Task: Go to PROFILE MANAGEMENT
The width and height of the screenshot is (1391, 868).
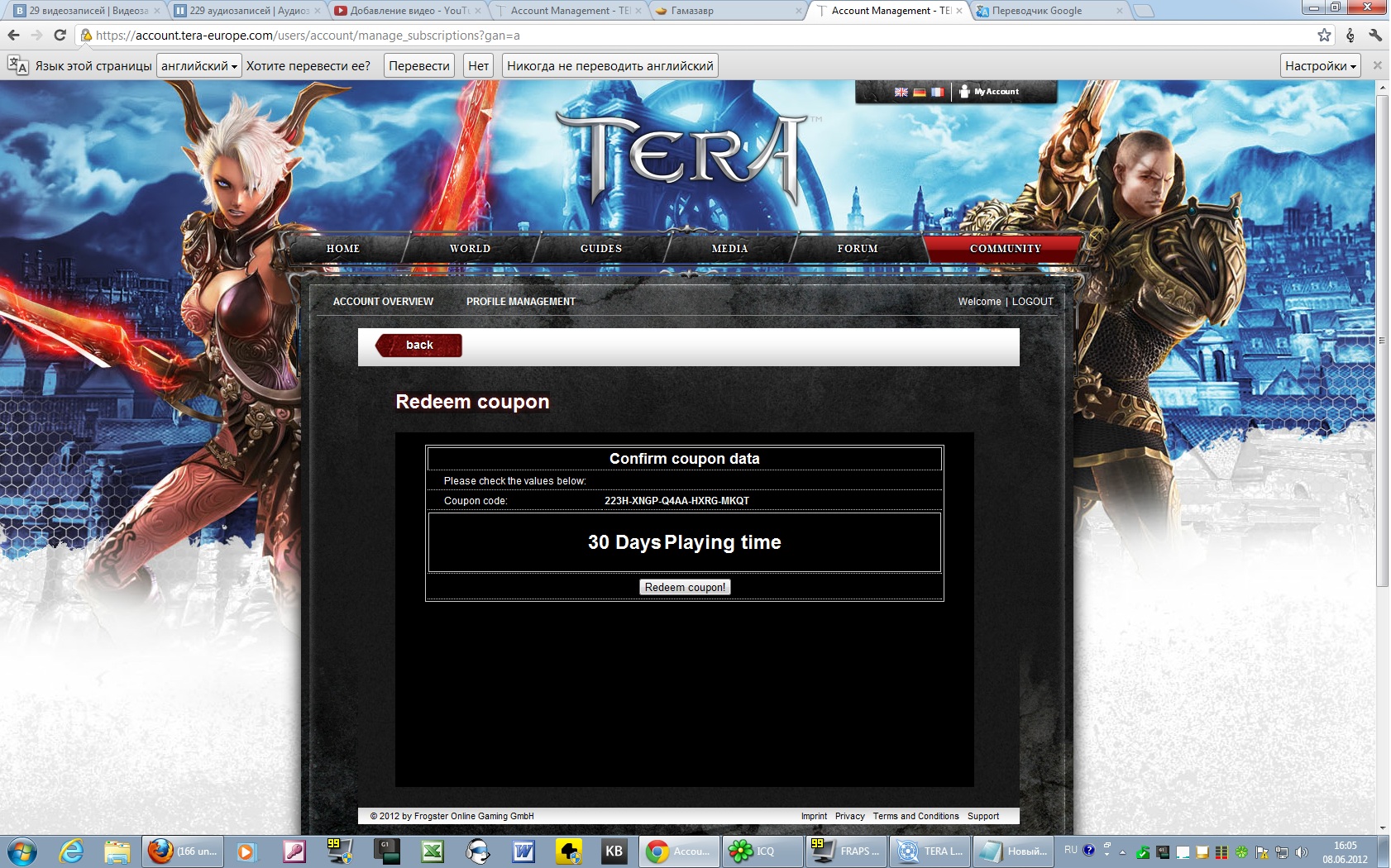Action: tap(521, 302)
